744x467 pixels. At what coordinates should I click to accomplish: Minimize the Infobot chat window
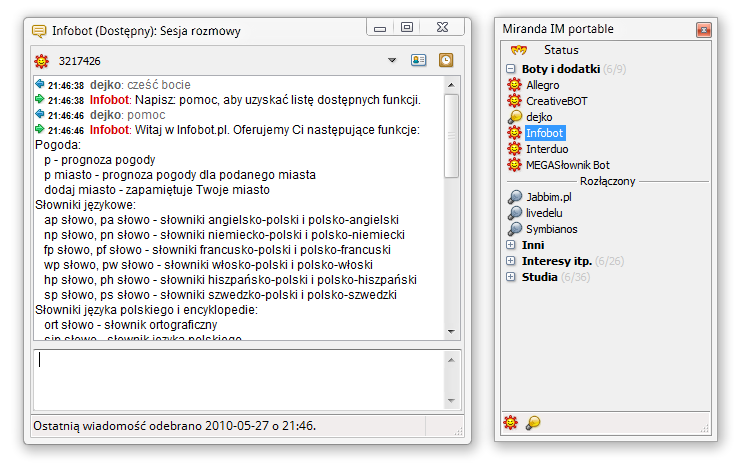(x=380, y=28)
